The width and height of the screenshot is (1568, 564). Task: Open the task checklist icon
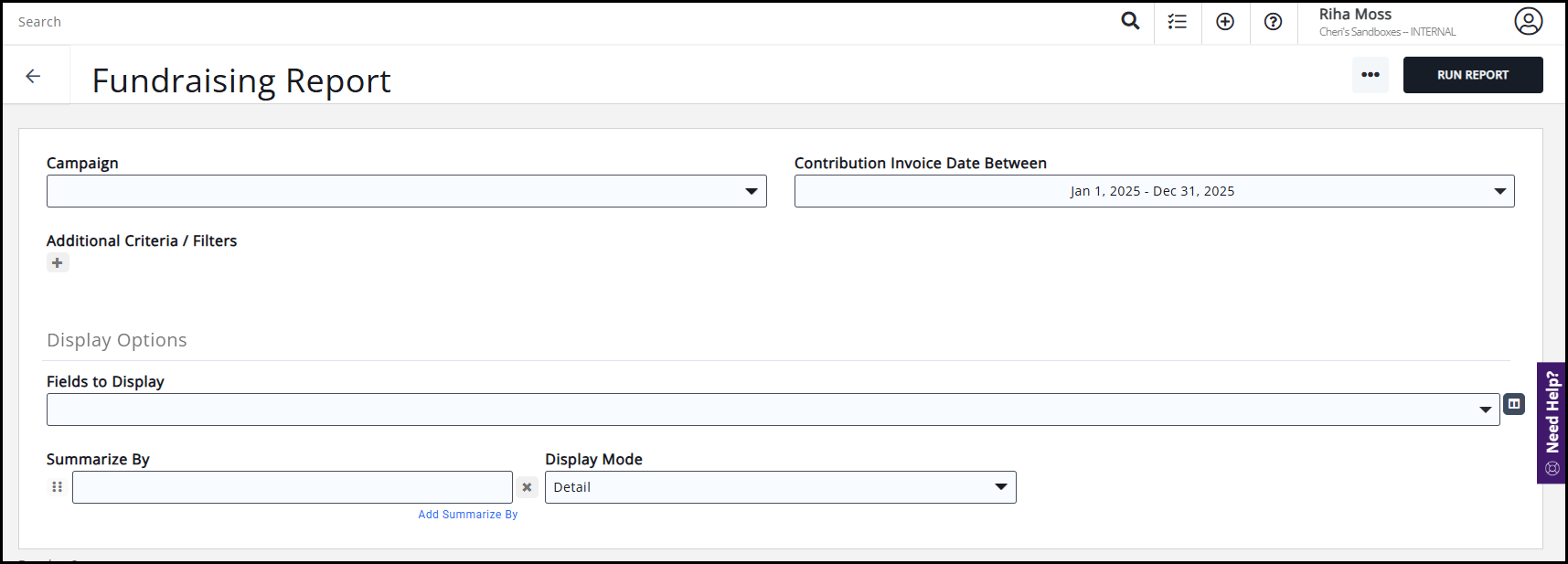point(1178,22)
